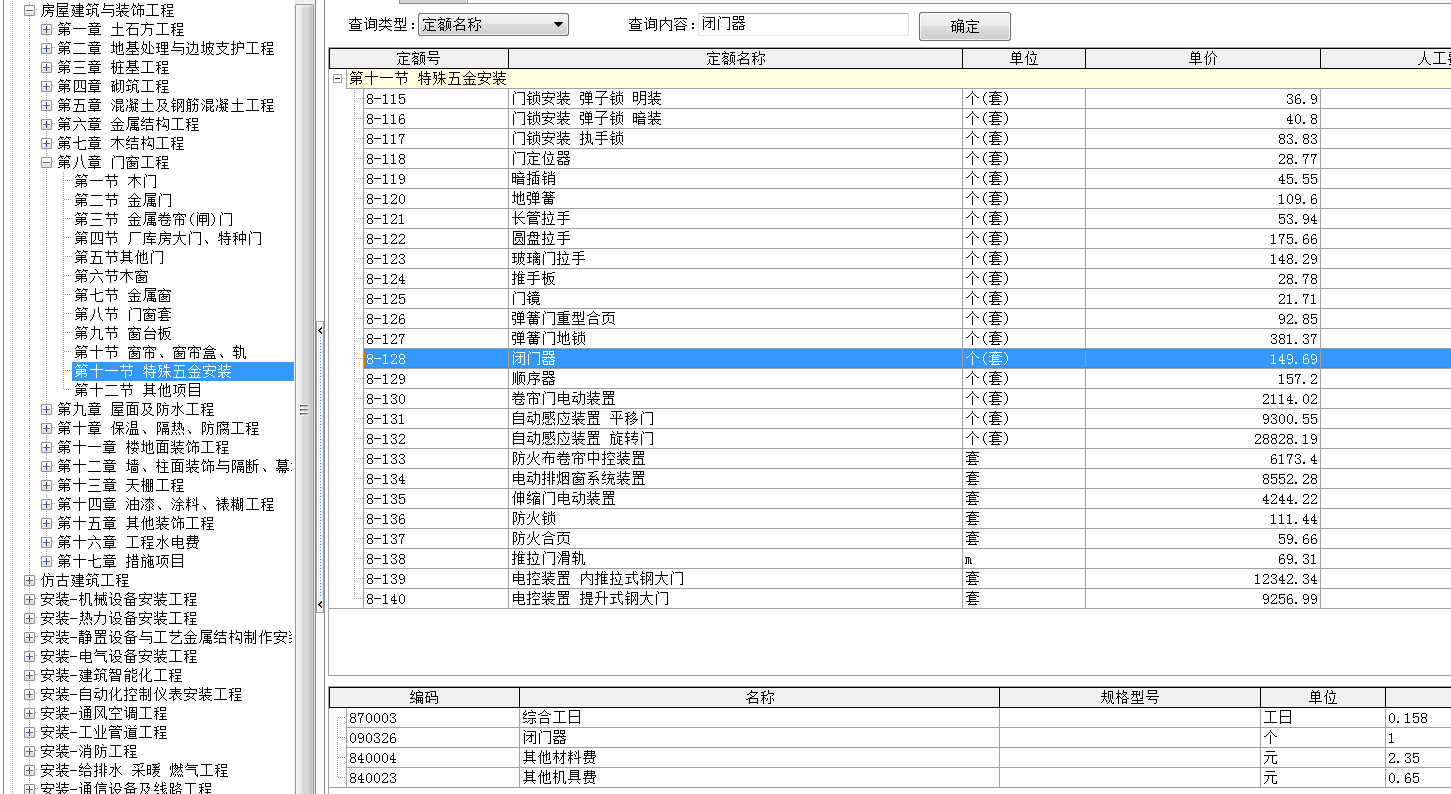Viewport: 1451px width, 794px height.
Task: Select material code 090326 row
Action: [x=898, y=738]
